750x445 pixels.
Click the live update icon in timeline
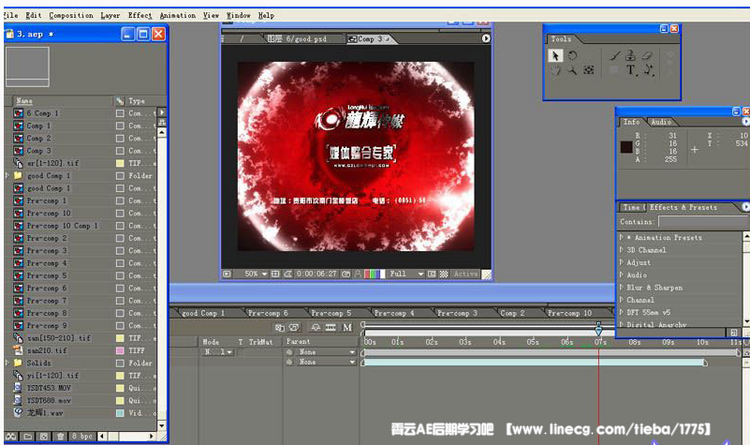[279, 327]
